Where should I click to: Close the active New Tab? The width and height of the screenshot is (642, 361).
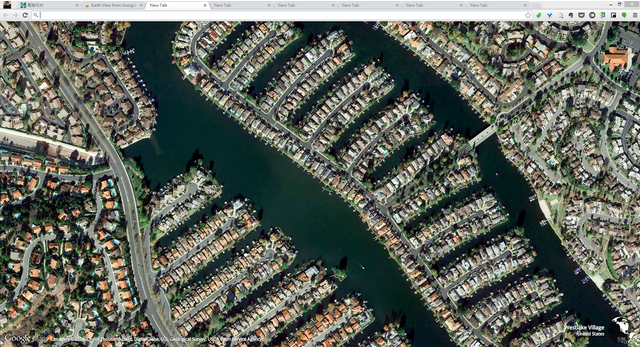pyautogui.click(x=205, y=5)
